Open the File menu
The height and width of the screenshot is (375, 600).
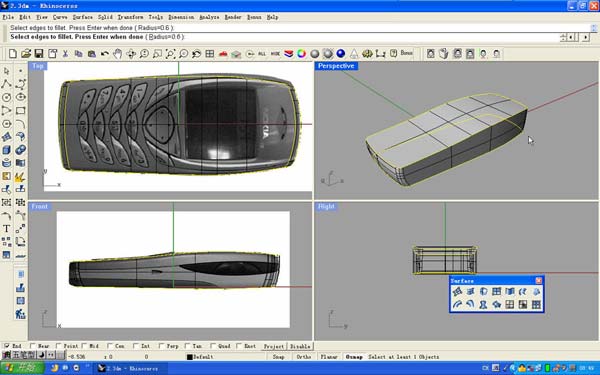tap(8, 17)
